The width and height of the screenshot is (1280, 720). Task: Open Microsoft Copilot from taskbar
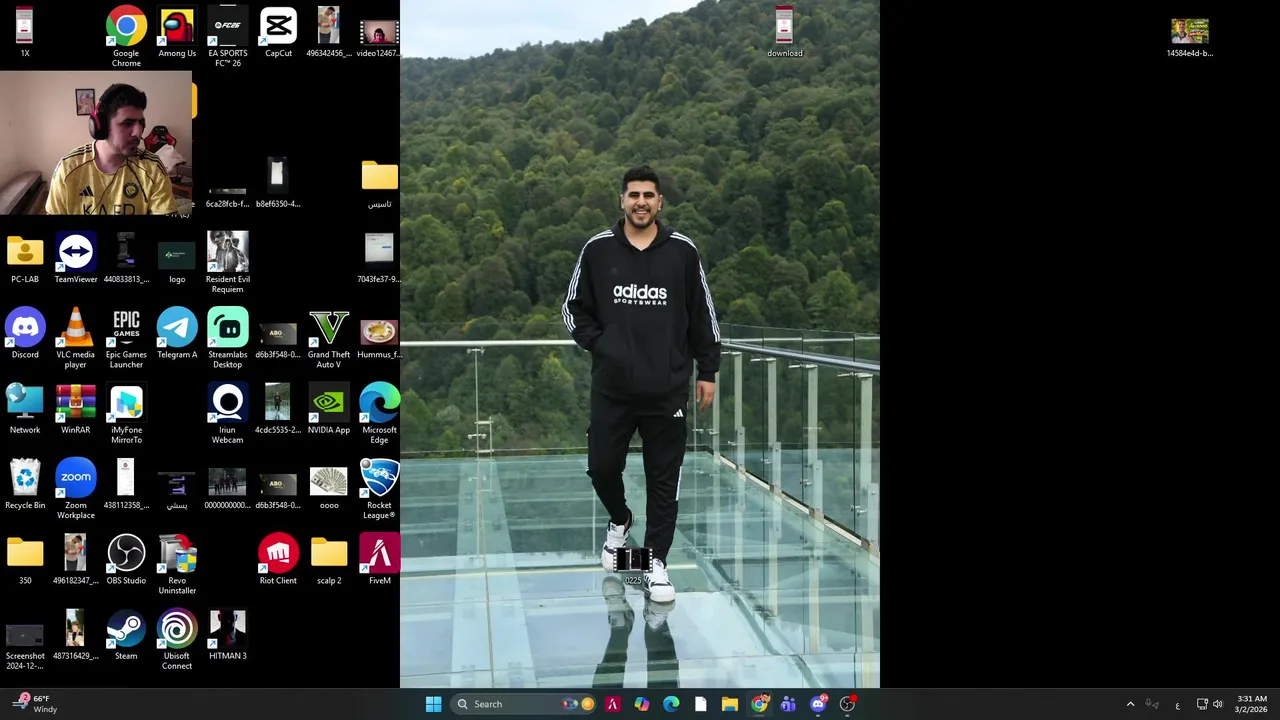[642, 704]
